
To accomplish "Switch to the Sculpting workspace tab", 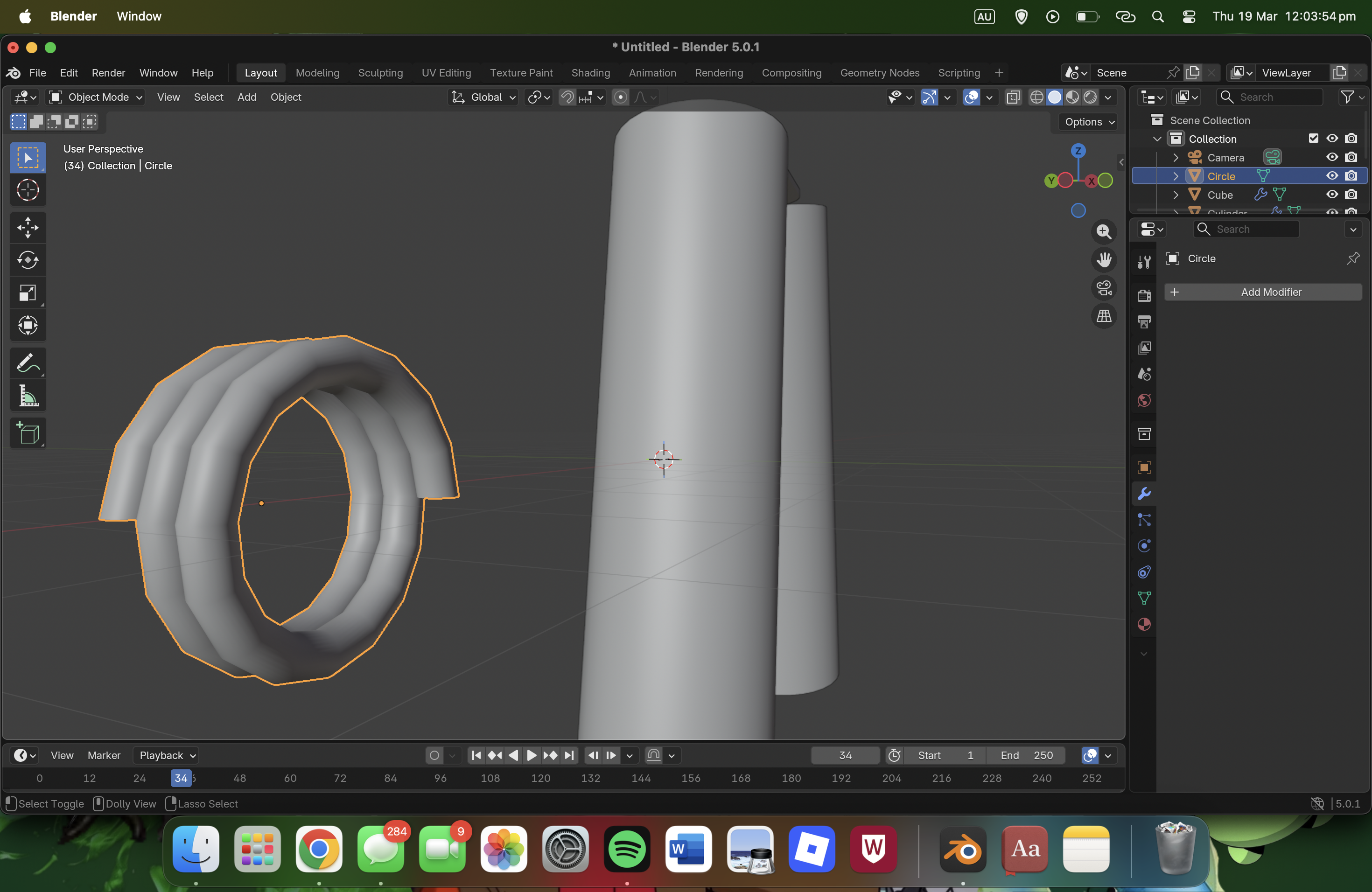I will pos(380,73).
